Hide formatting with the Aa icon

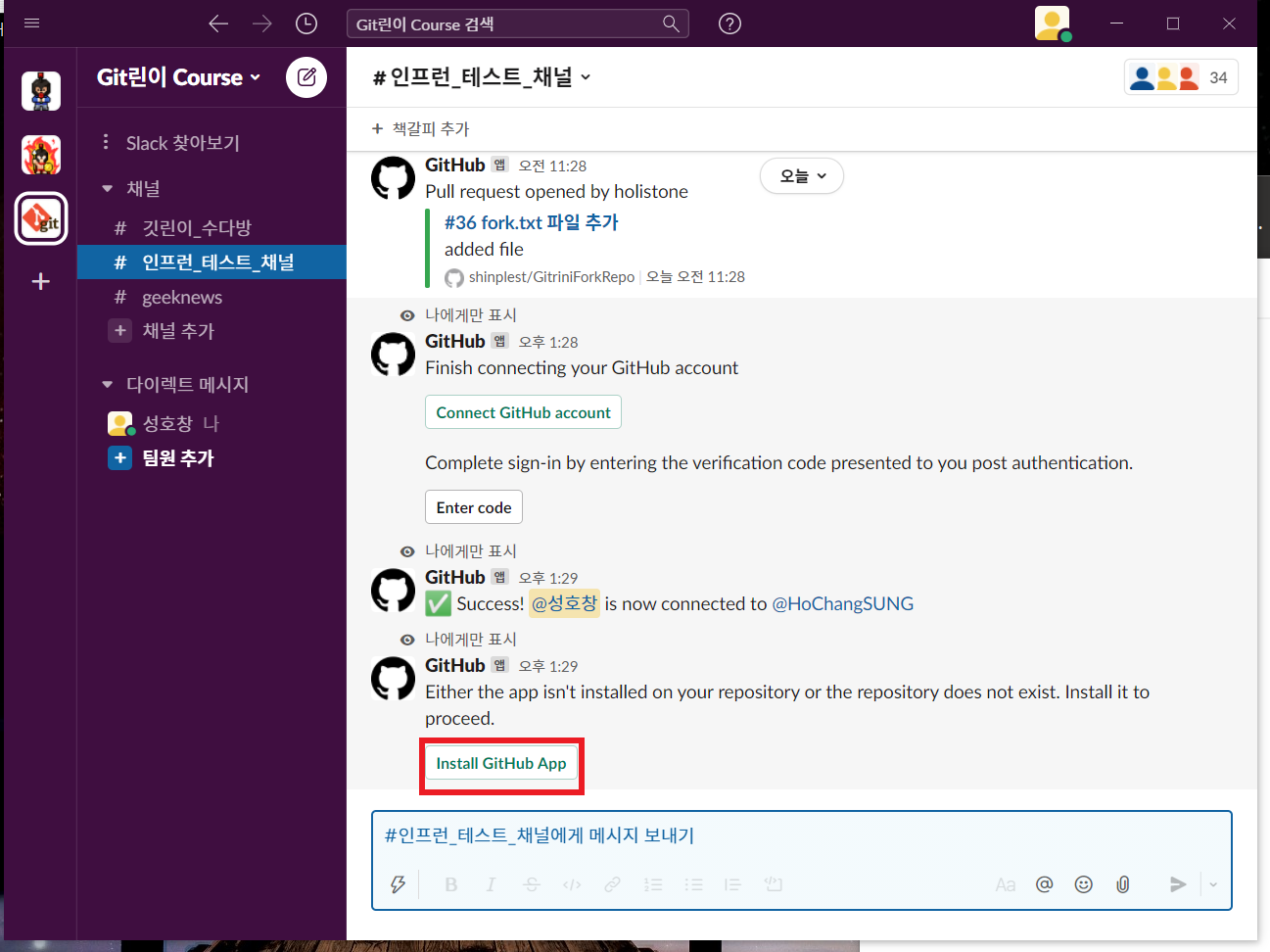click(x=1006, y=884)
